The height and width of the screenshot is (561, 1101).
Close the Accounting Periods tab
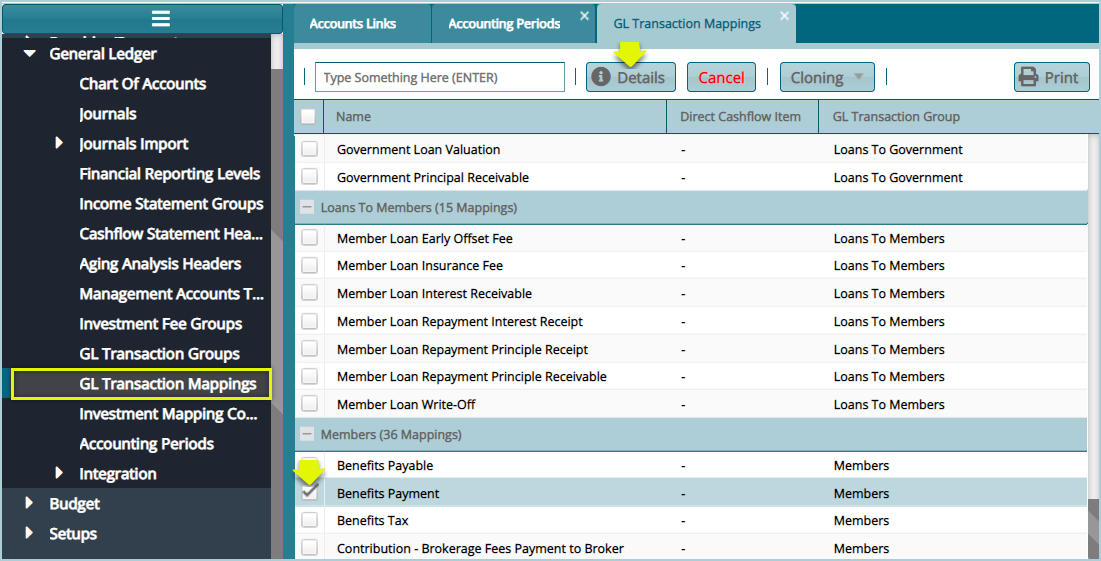pos(584,15)
